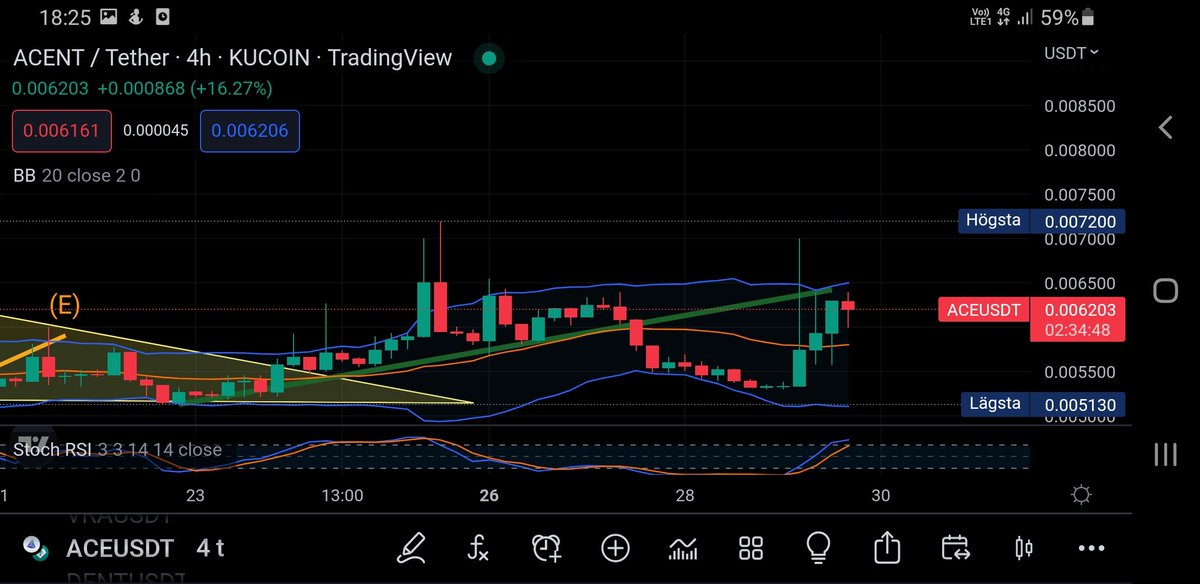Open chart settings gear icon

[1080, 495]
